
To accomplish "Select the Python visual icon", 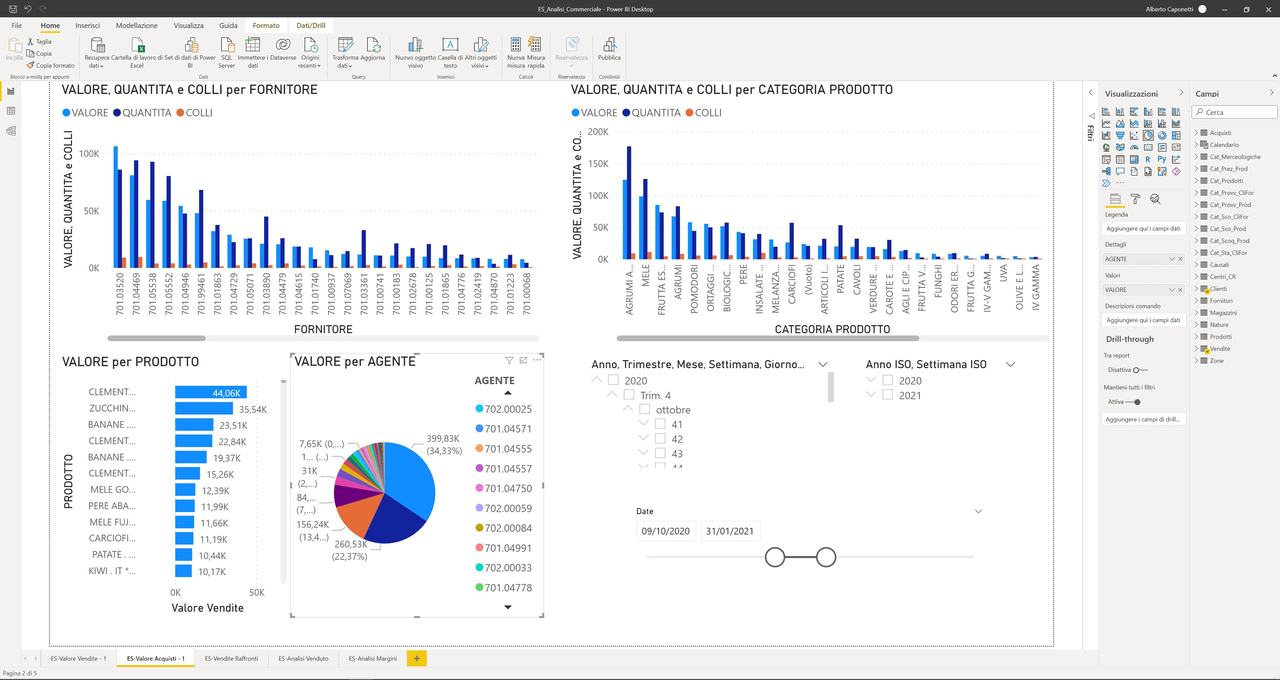I will coord(1162,159).
